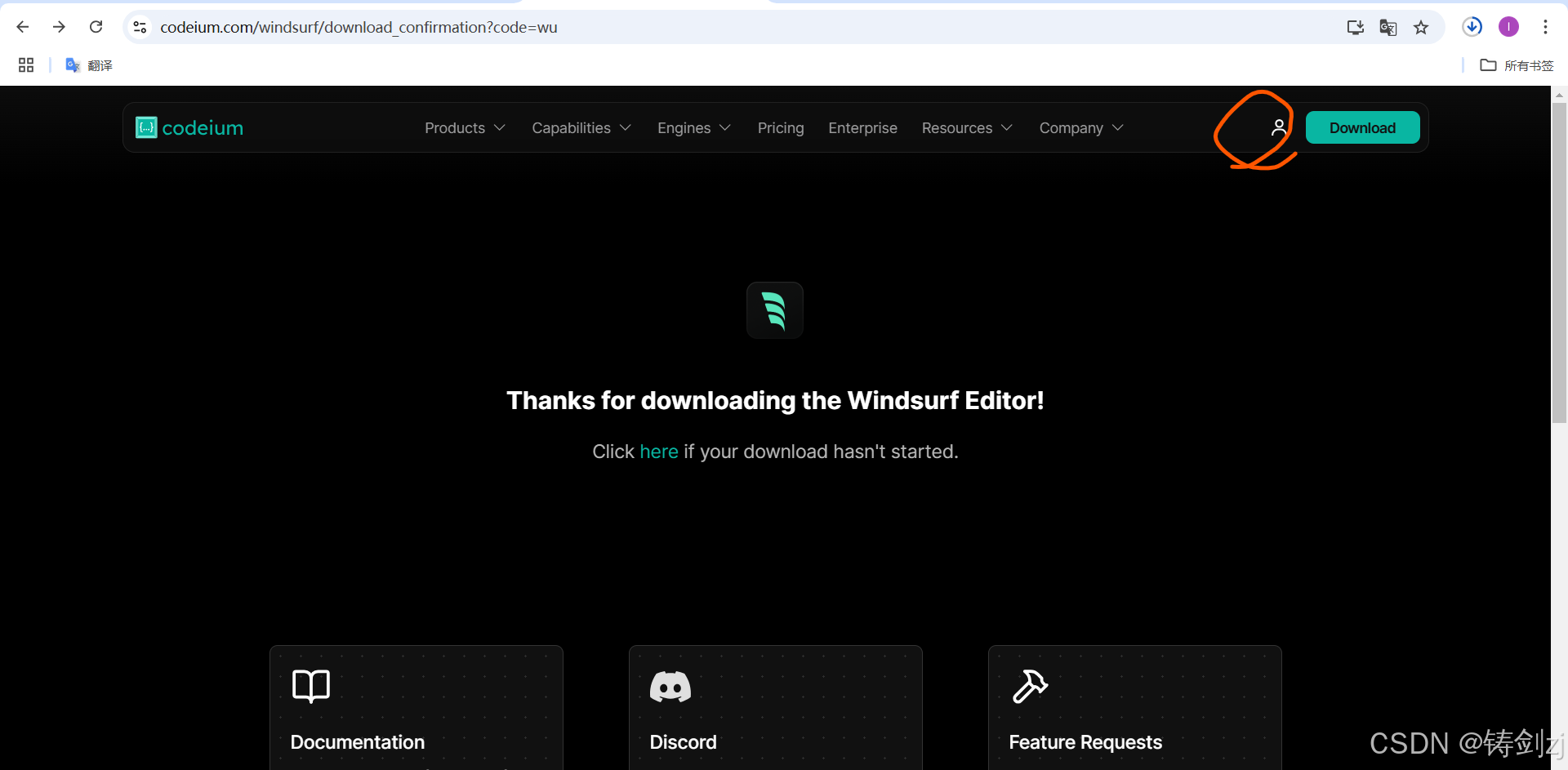Open the Enterprise page
1568x770 pixels.
[x=862, y=128]
